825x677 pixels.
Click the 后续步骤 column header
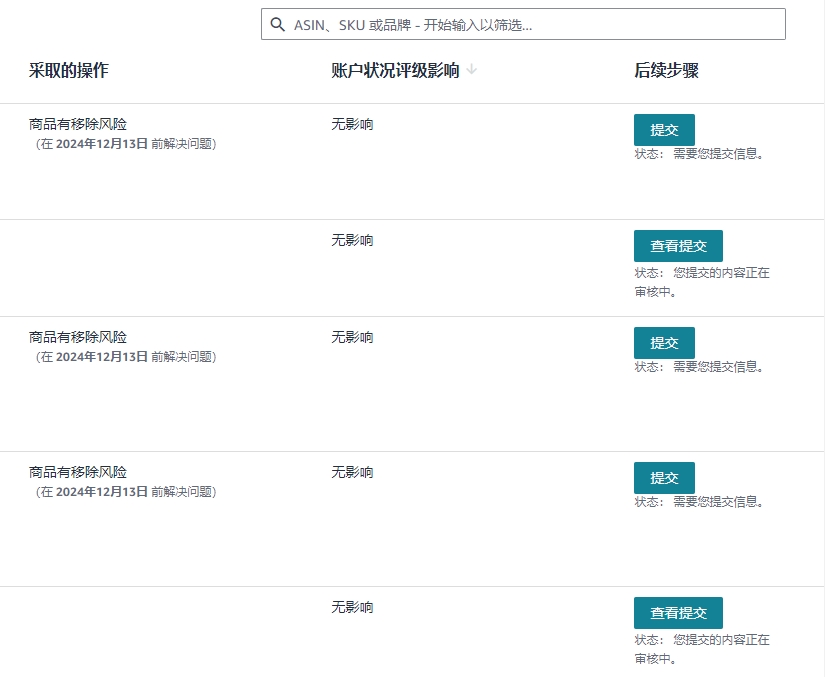pyautogui.click(x=666, y=70)
